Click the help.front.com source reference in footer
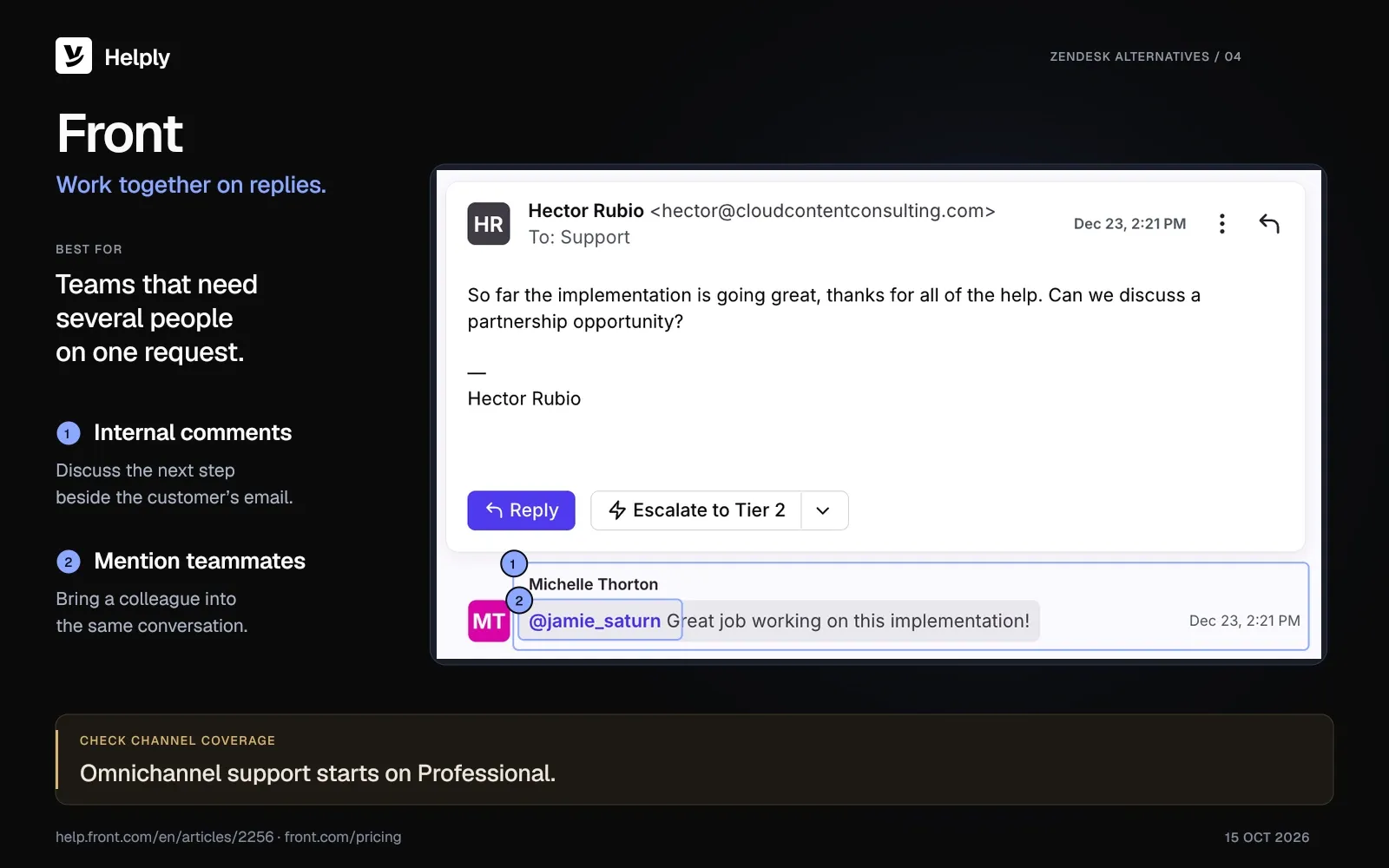This screenshot has width=1389, height=868. tap(164, 837)
